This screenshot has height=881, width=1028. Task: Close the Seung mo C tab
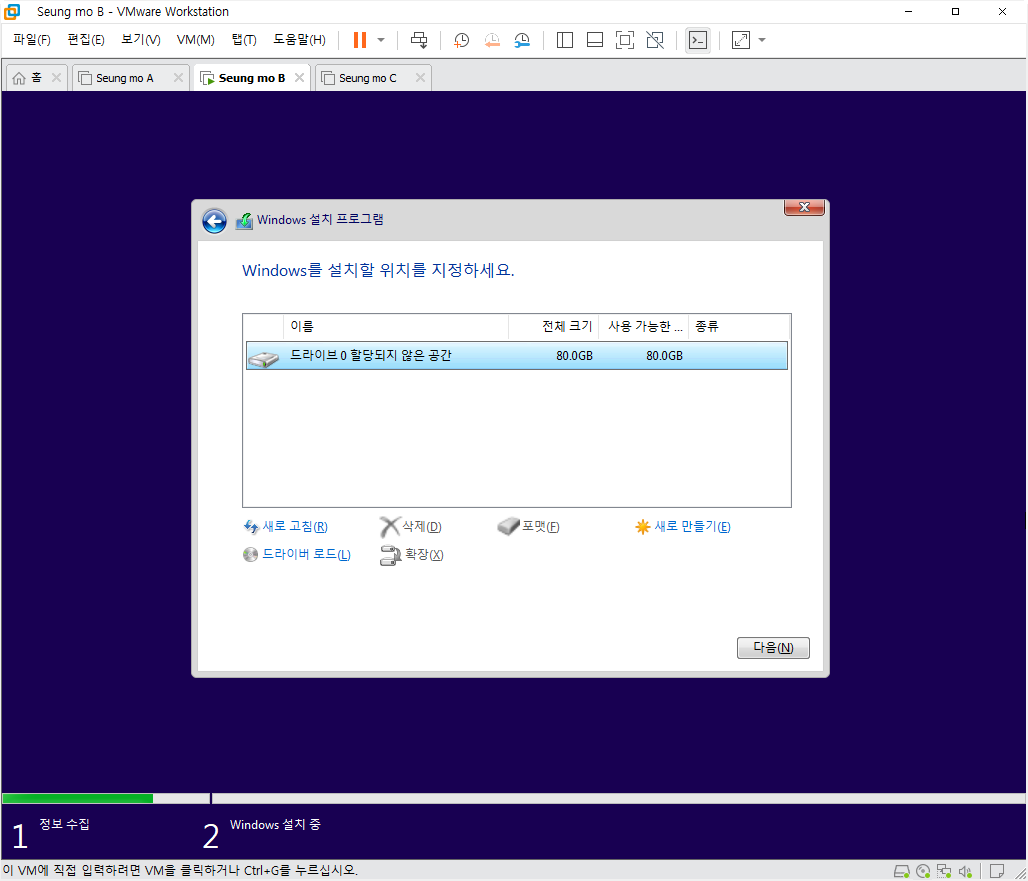pyautogui.click(x=420, y=77)
